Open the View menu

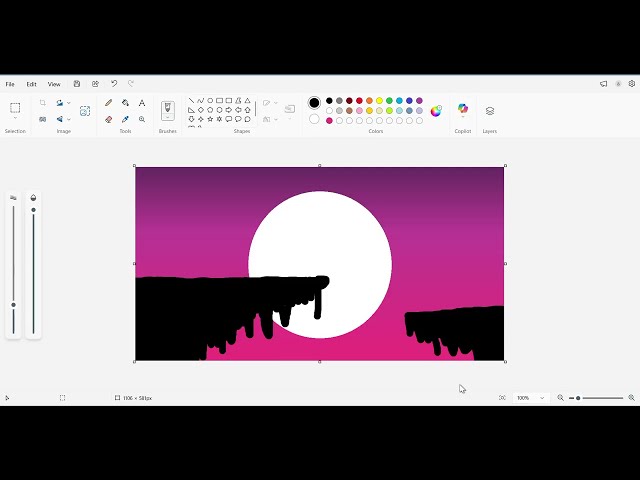[x=54, y=84]
